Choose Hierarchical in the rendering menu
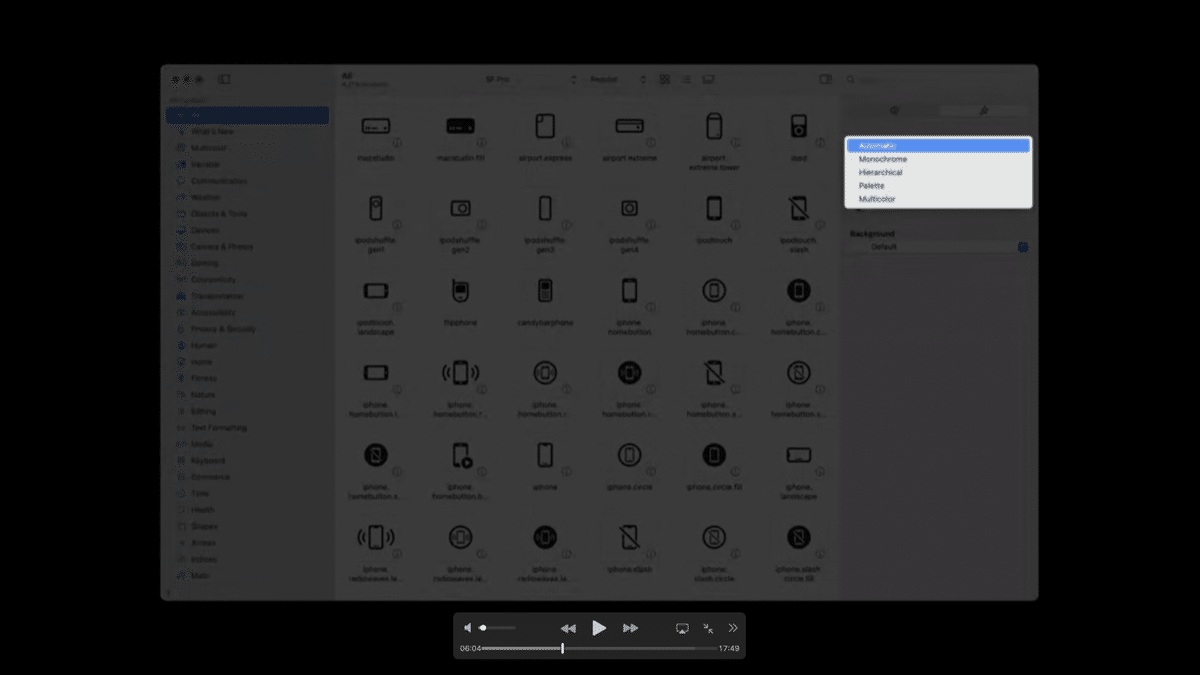Viewport: 1200px width, 675px height. (938, 172)
